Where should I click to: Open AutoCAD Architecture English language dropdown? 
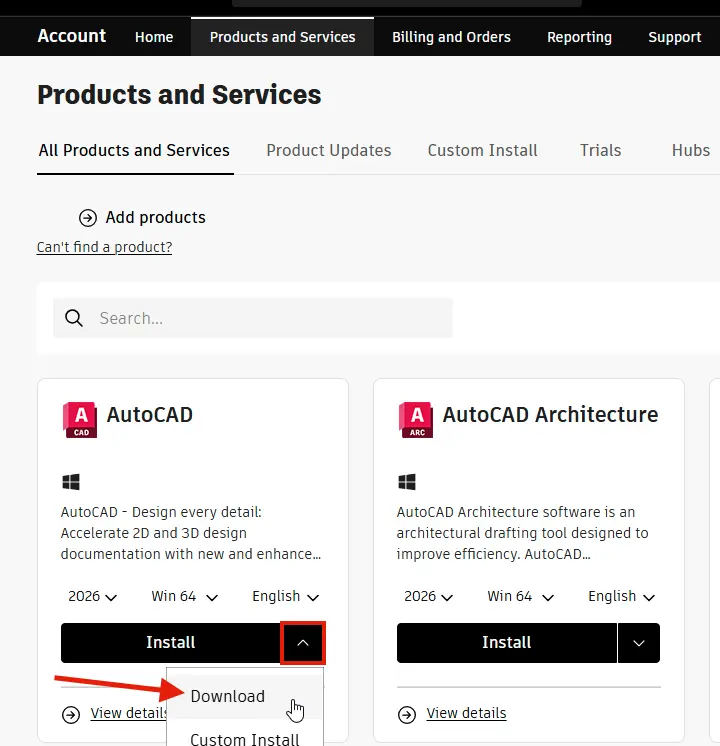621,596
